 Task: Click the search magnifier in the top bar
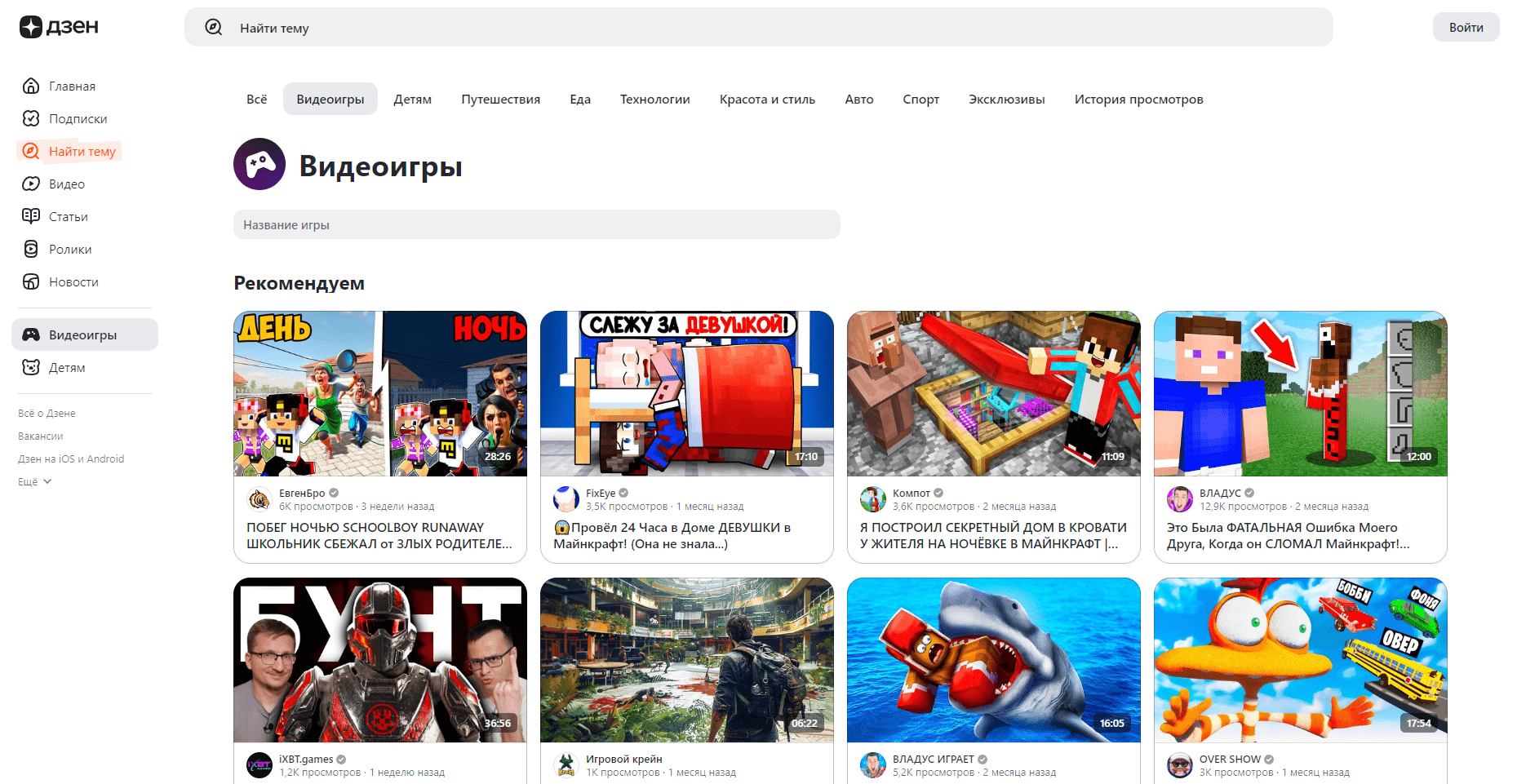click(213, 27)
